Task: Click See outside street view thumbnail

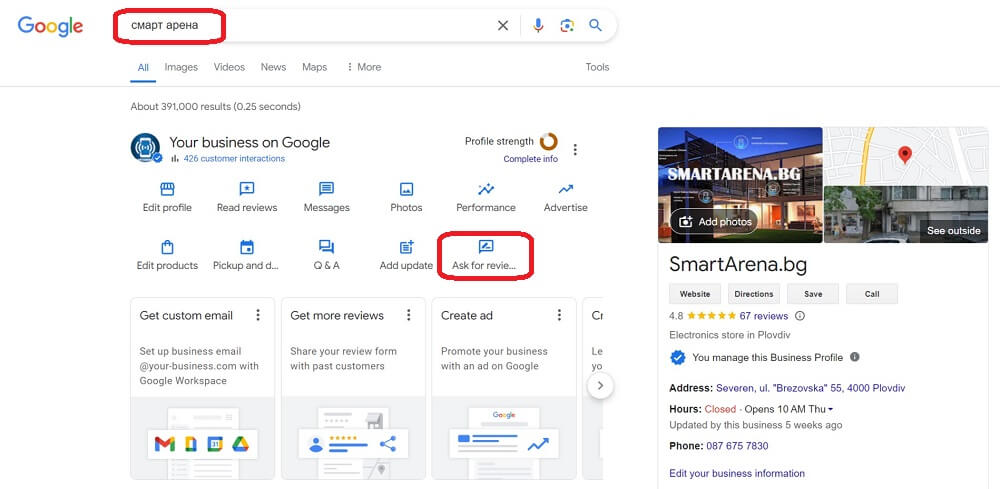Action: point(906,214)
